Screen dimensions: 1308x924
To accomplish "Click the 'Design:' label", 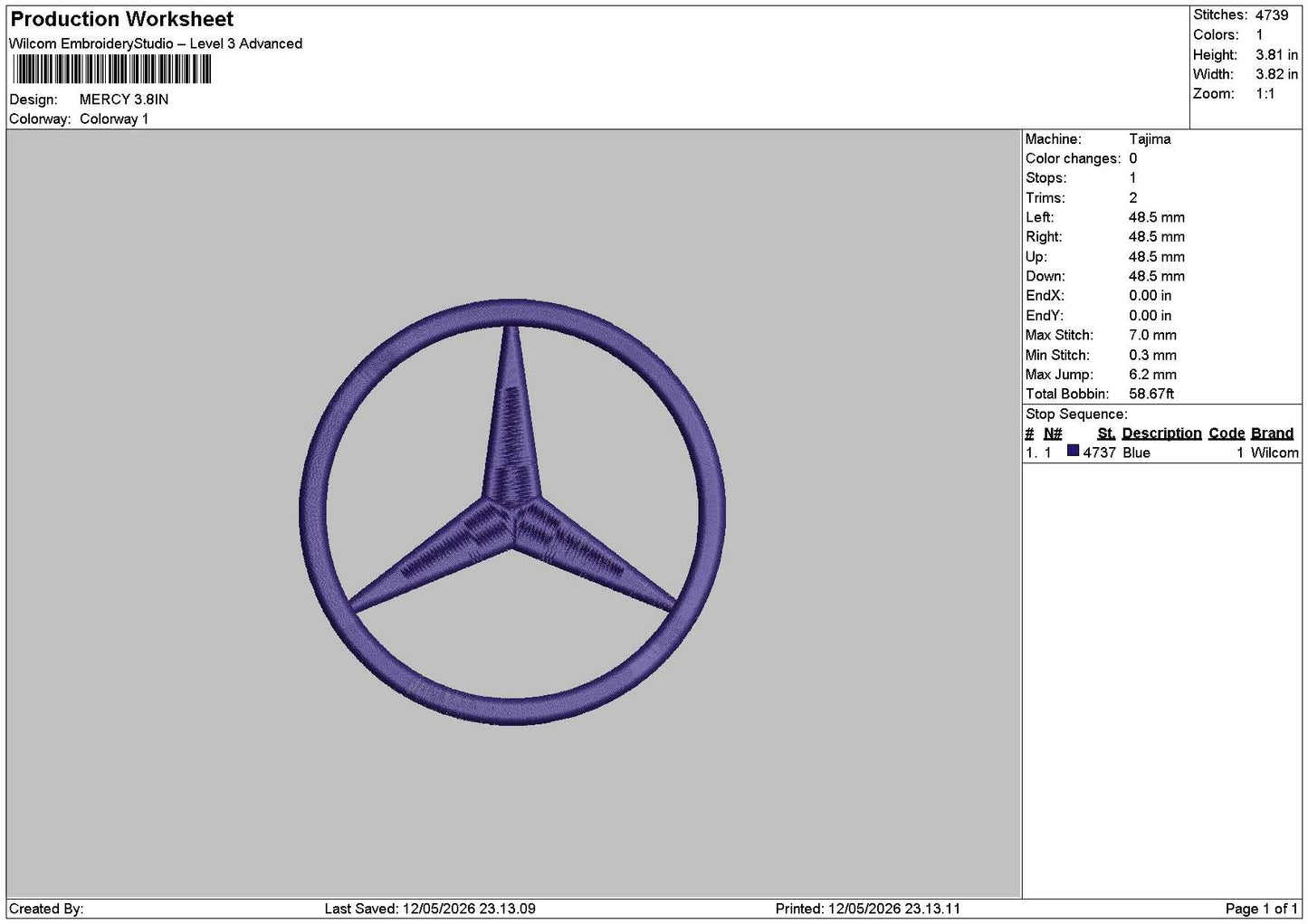I will coord(33,100).
